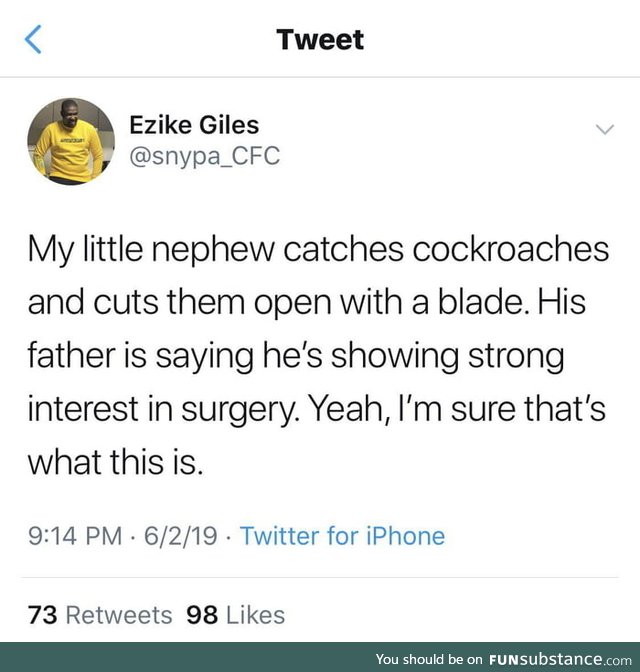Tap the number 98 beside Likes
640x672 pixels.
(202, 615)
